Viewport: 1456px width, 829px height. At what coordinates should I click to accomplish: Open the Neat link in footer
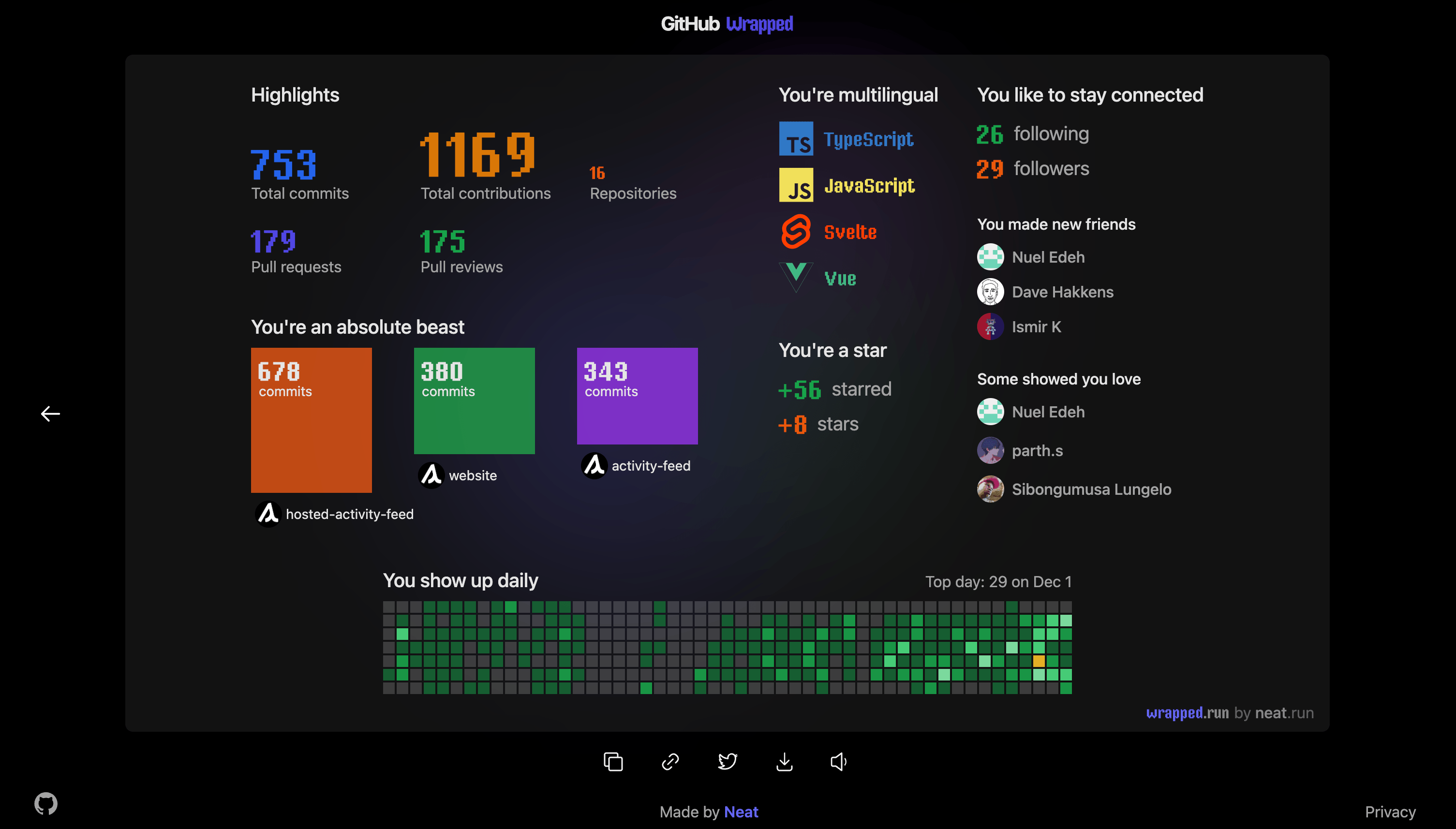741,812
